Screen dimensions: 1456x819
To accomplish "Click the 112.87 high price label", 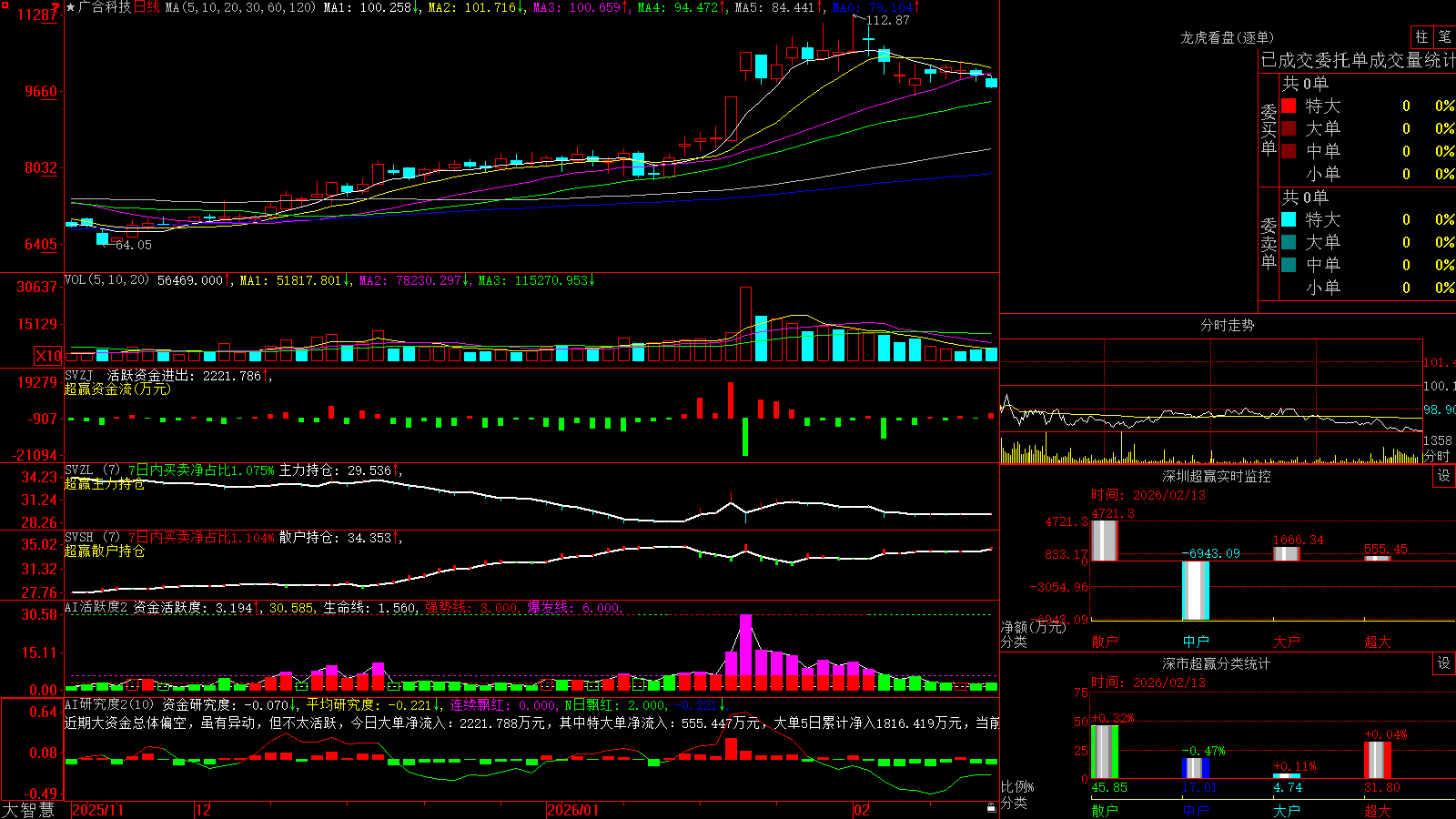I will coord(887,20).
